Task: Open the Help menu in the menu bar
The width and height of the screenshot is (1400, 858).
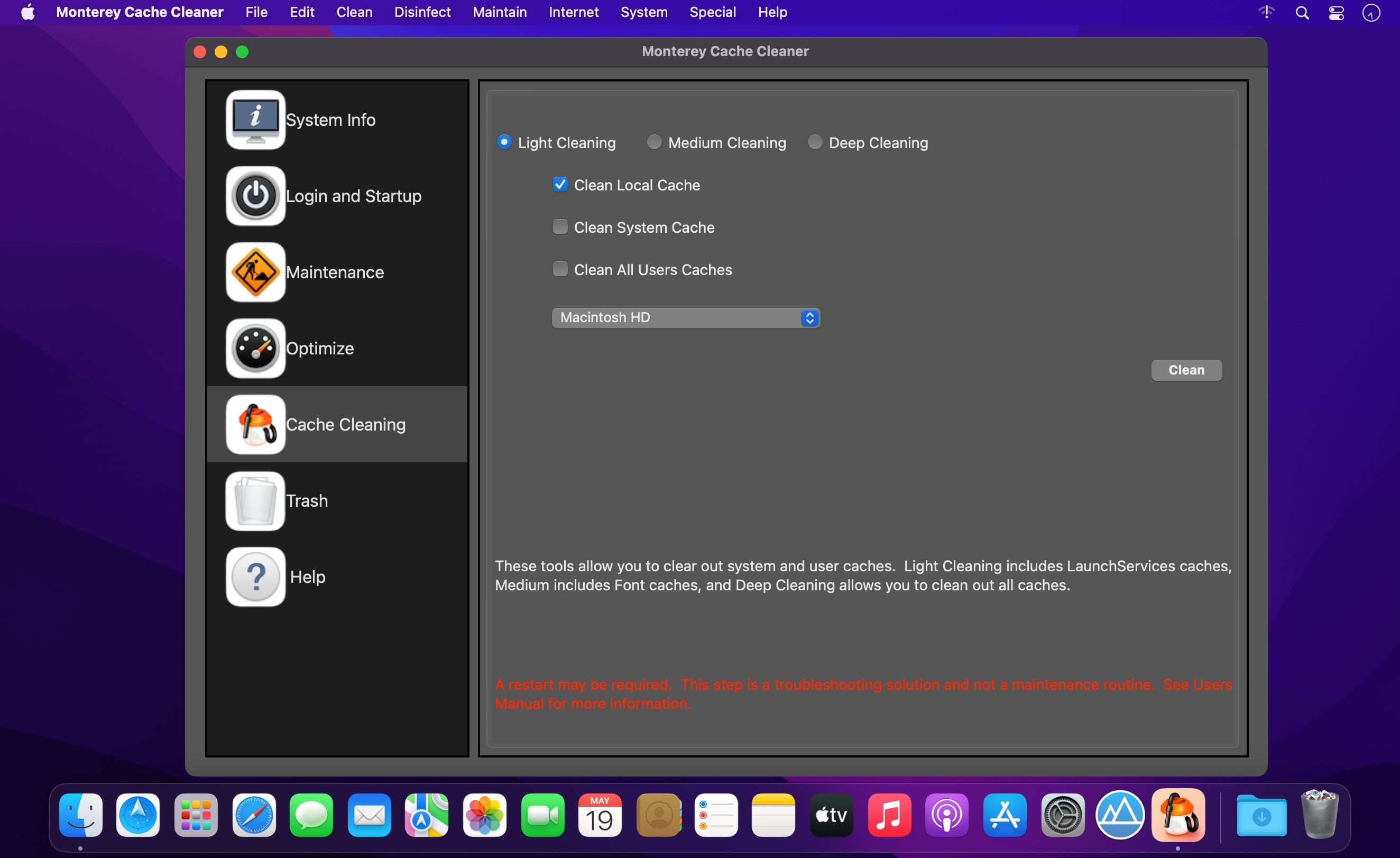Action: tap(772, 12)
